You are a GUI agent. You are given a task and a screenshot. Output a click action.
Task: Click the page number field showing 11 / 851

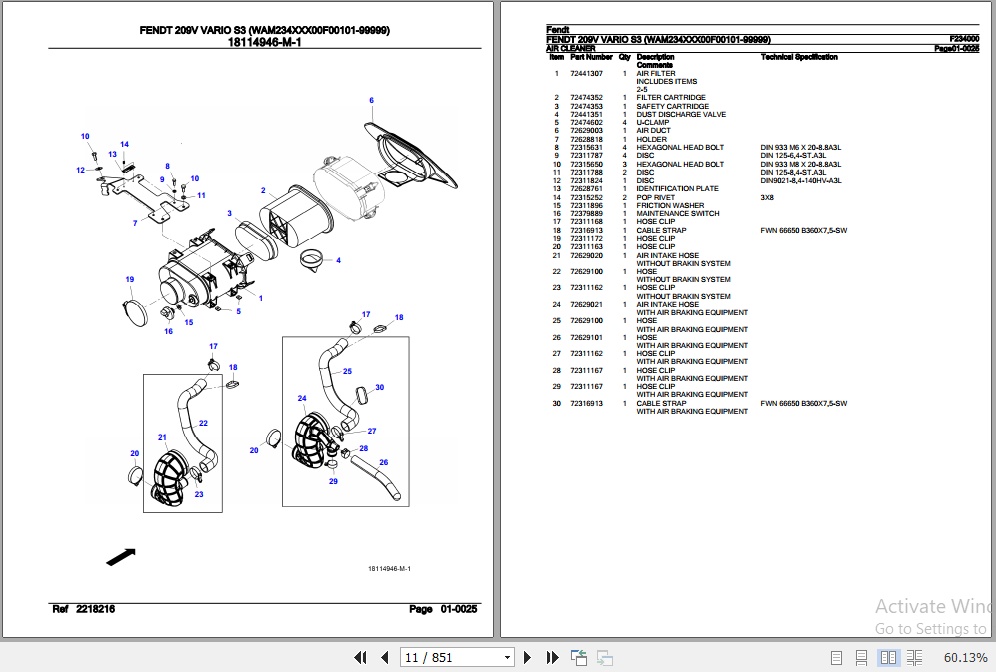(x=450, y=657)
